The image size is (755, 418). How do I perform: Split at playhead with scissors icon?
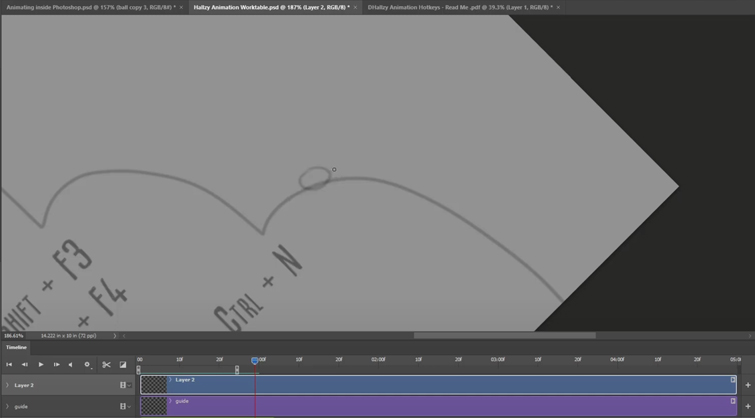click(106, 365)
